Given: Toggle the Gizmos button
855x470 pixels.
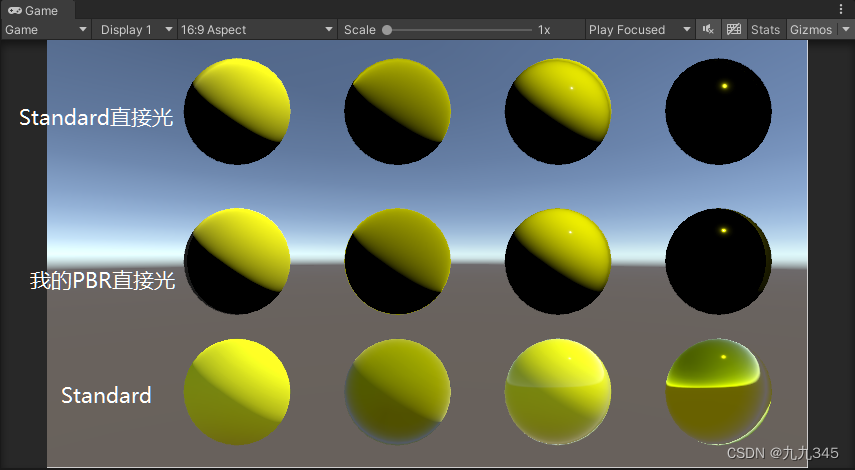Looking at the screenshot, I should (811, 29).
